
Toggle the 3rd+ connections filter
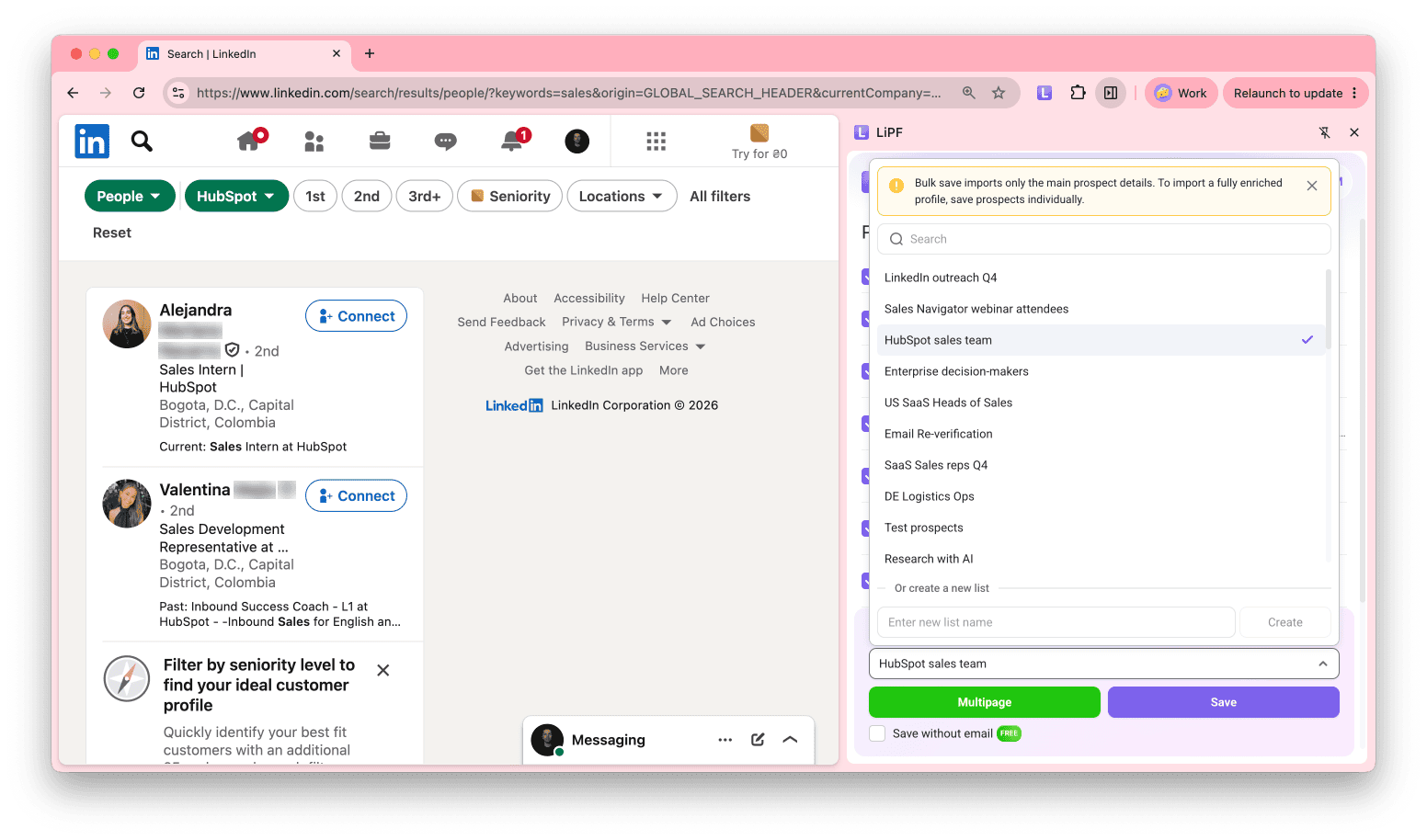[x=425, y=196]
